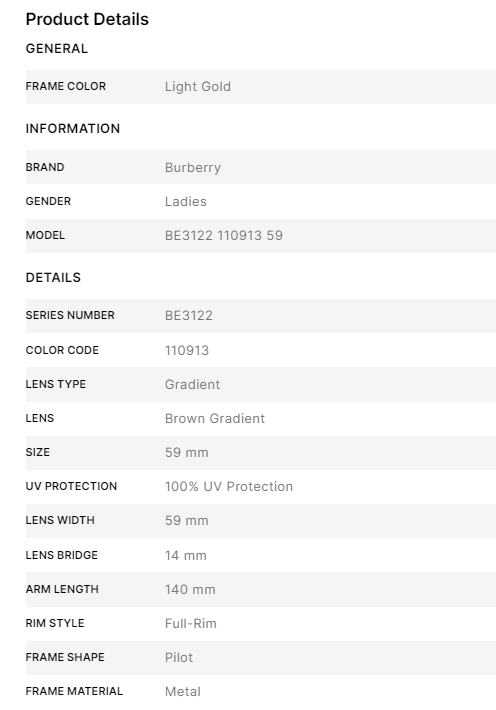The height and width of the screenshot is (710, 496).
Task: Select the Light Gold frame color value
Action: click(x=197, y=86)
